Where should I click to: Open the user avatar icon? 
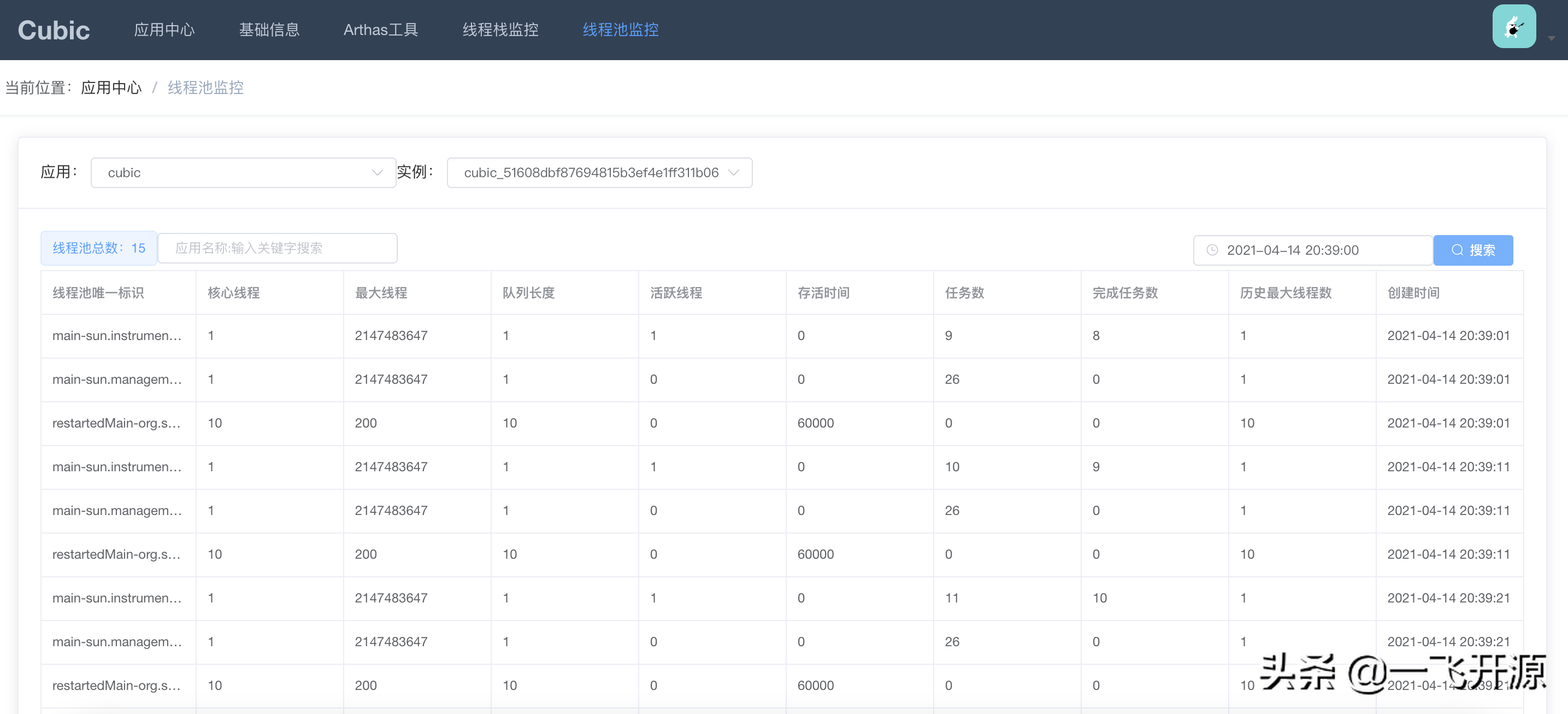tap(1514, 26)
